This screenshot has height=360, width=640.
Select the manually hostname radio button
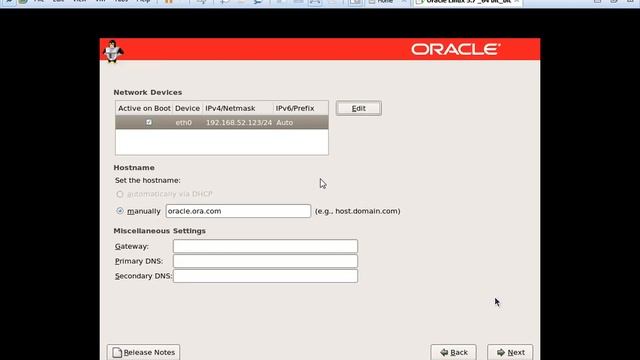coord(120,211)
